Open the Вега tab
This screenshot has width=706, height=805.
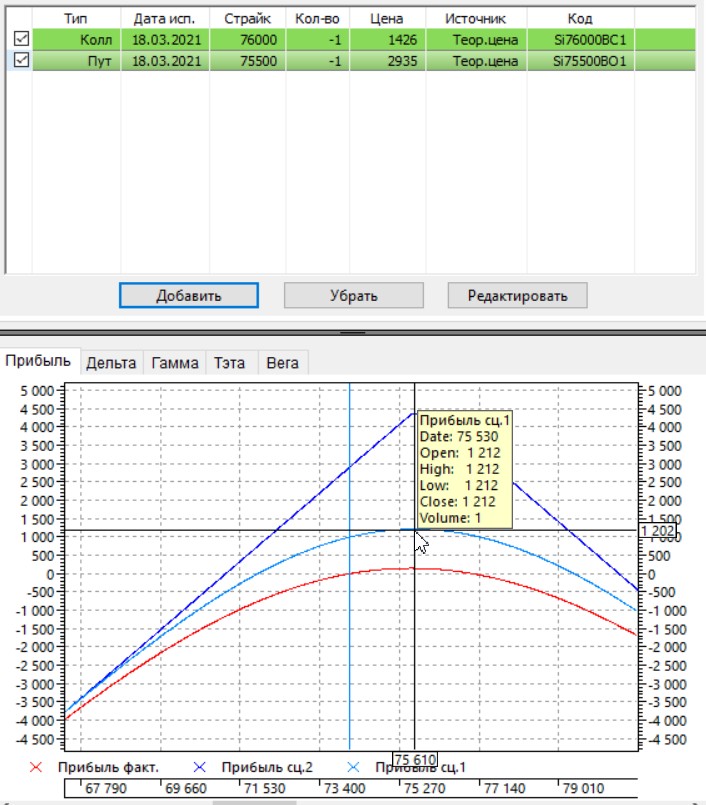click(283, 363)
